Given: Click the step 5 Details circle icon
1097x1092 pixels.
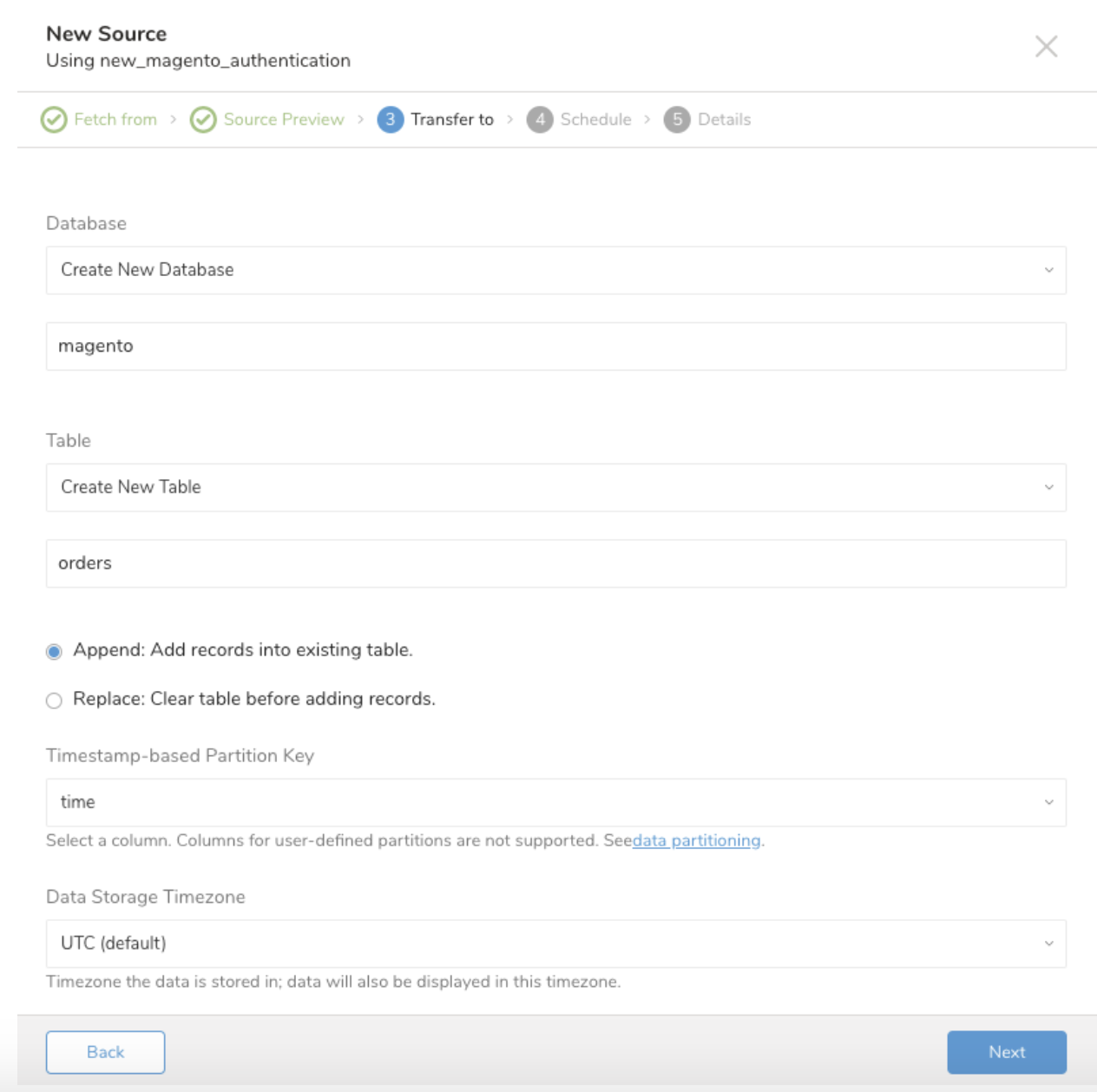Looking at the screenshot, I should pos(677,120).
